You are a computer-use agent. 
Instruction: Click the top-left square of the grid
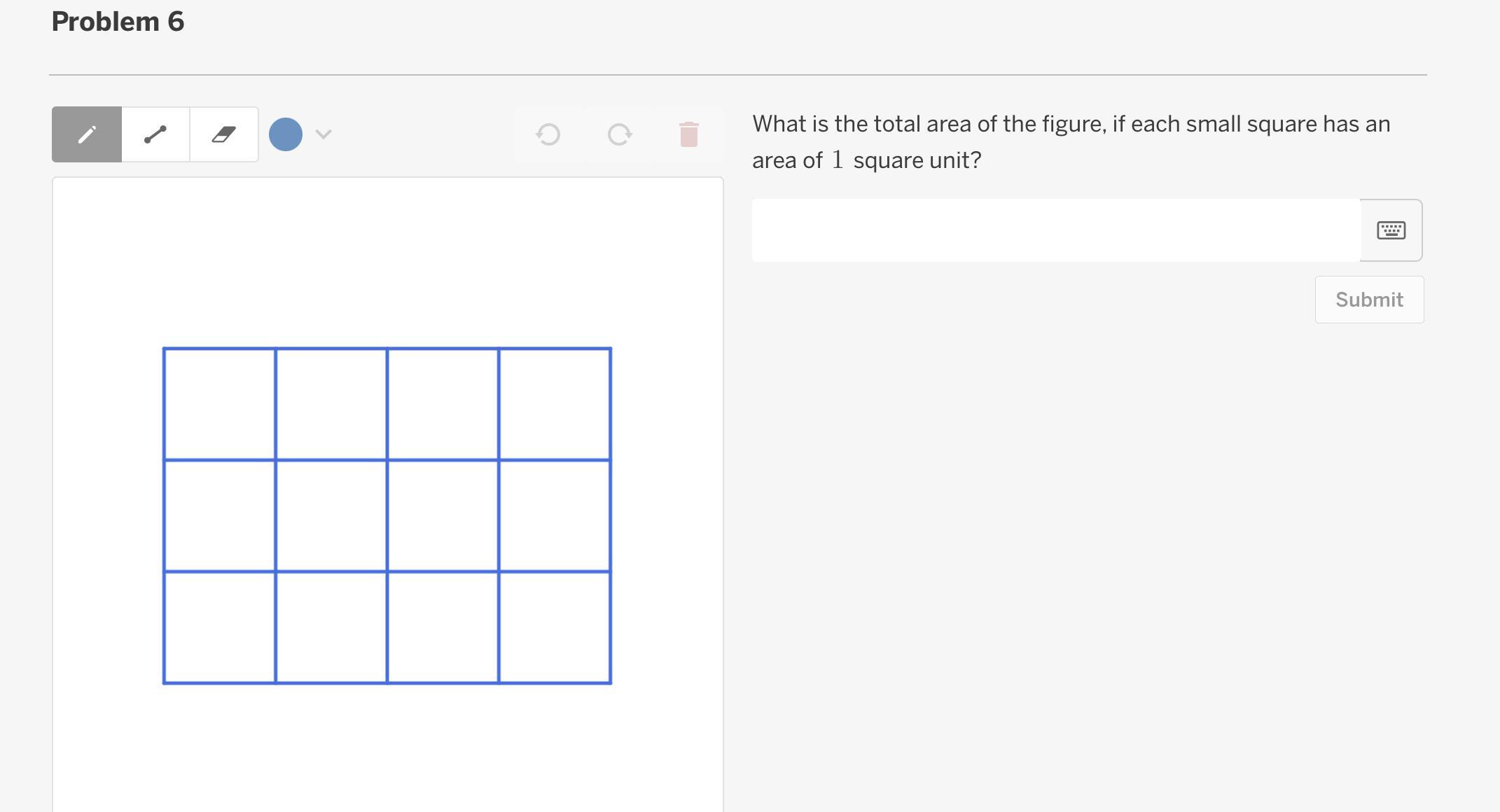point(220,404)
